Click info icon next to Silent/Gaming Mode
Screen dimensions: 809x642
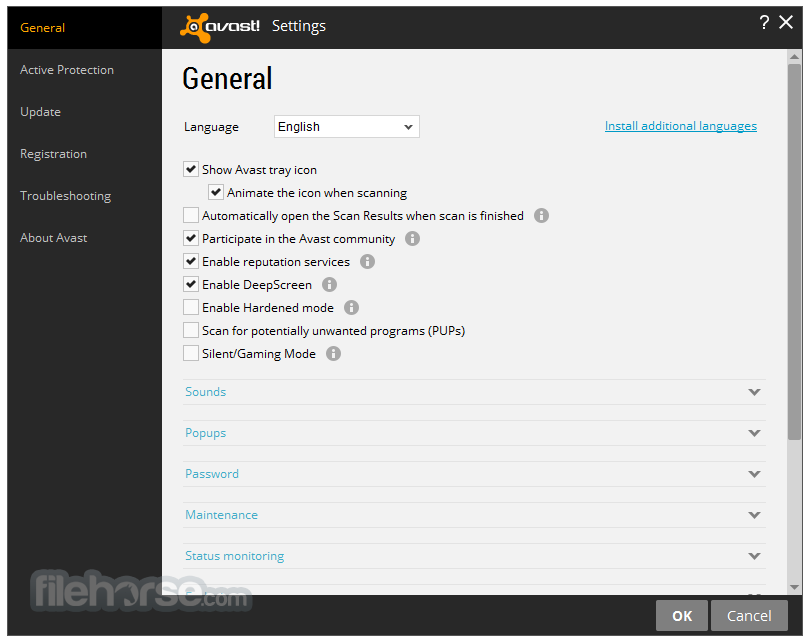[x=333, y=354]
